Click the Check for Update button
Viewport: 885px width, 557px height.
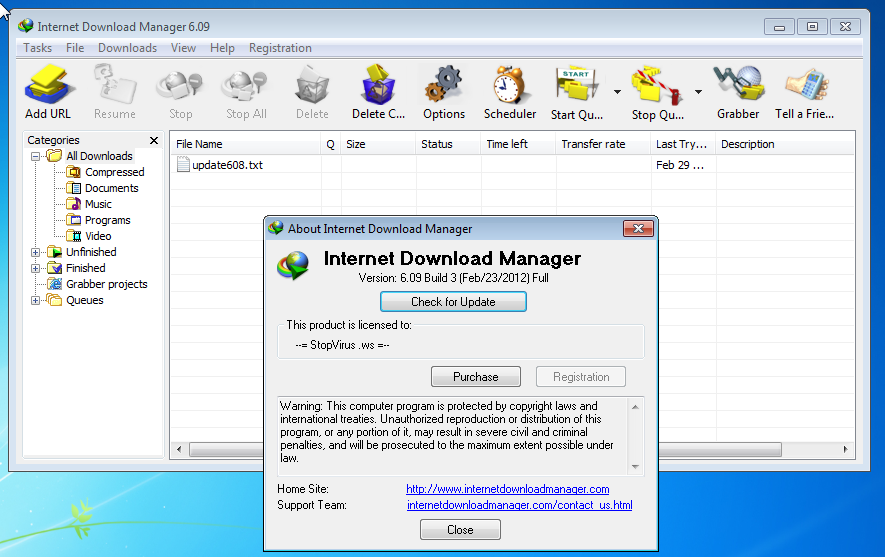[x=453, y=302]
